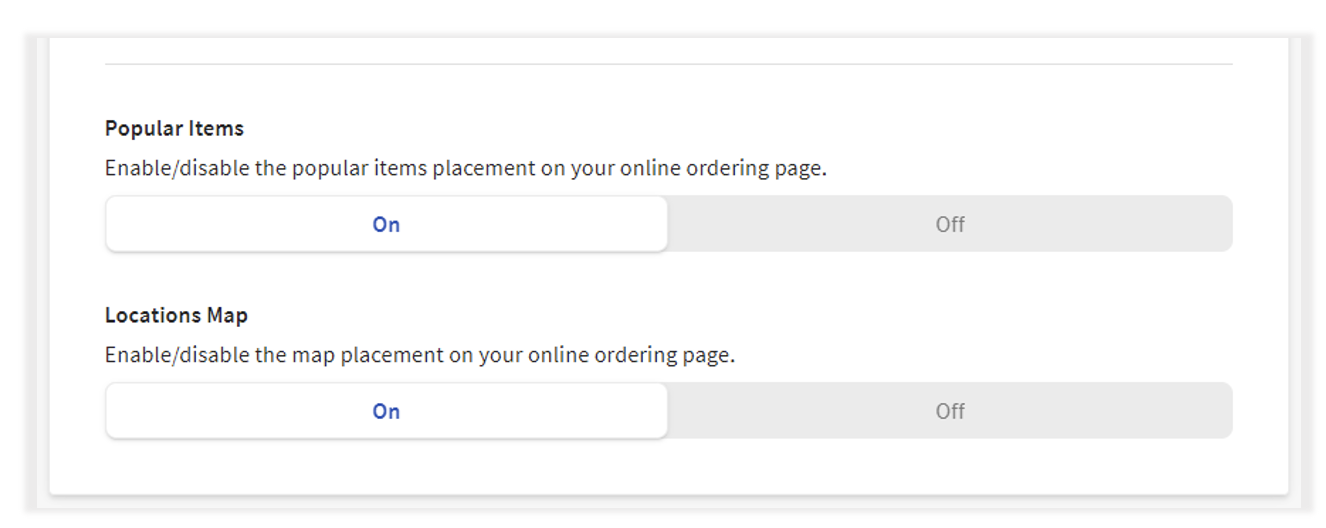Hide popular items on the ordering page
The image size is (1326, 528).
tap(949, 224)
